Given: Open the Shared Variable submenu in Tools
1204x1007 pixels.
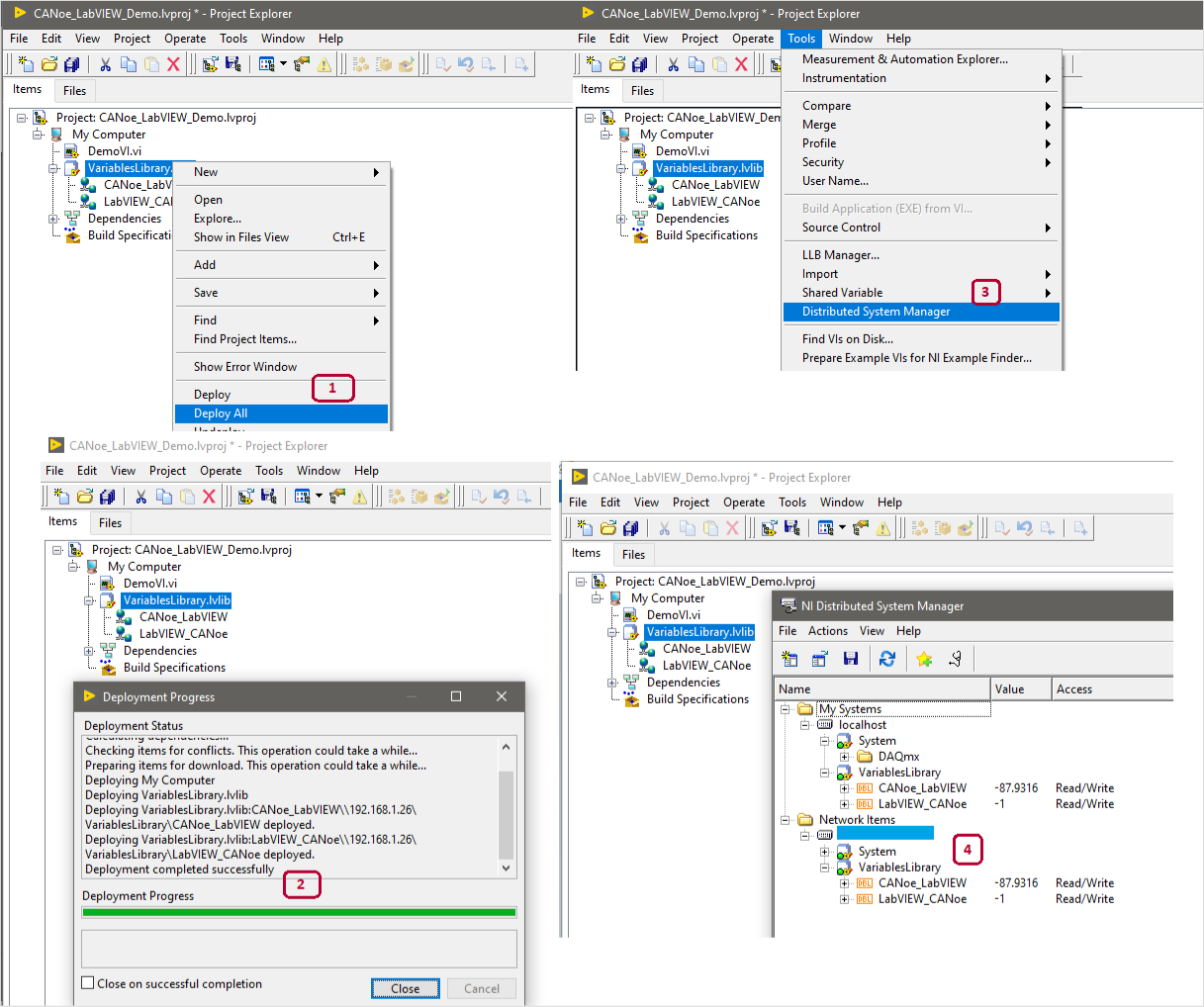Looking at the screenshot, I should click(x=842, y=293).
